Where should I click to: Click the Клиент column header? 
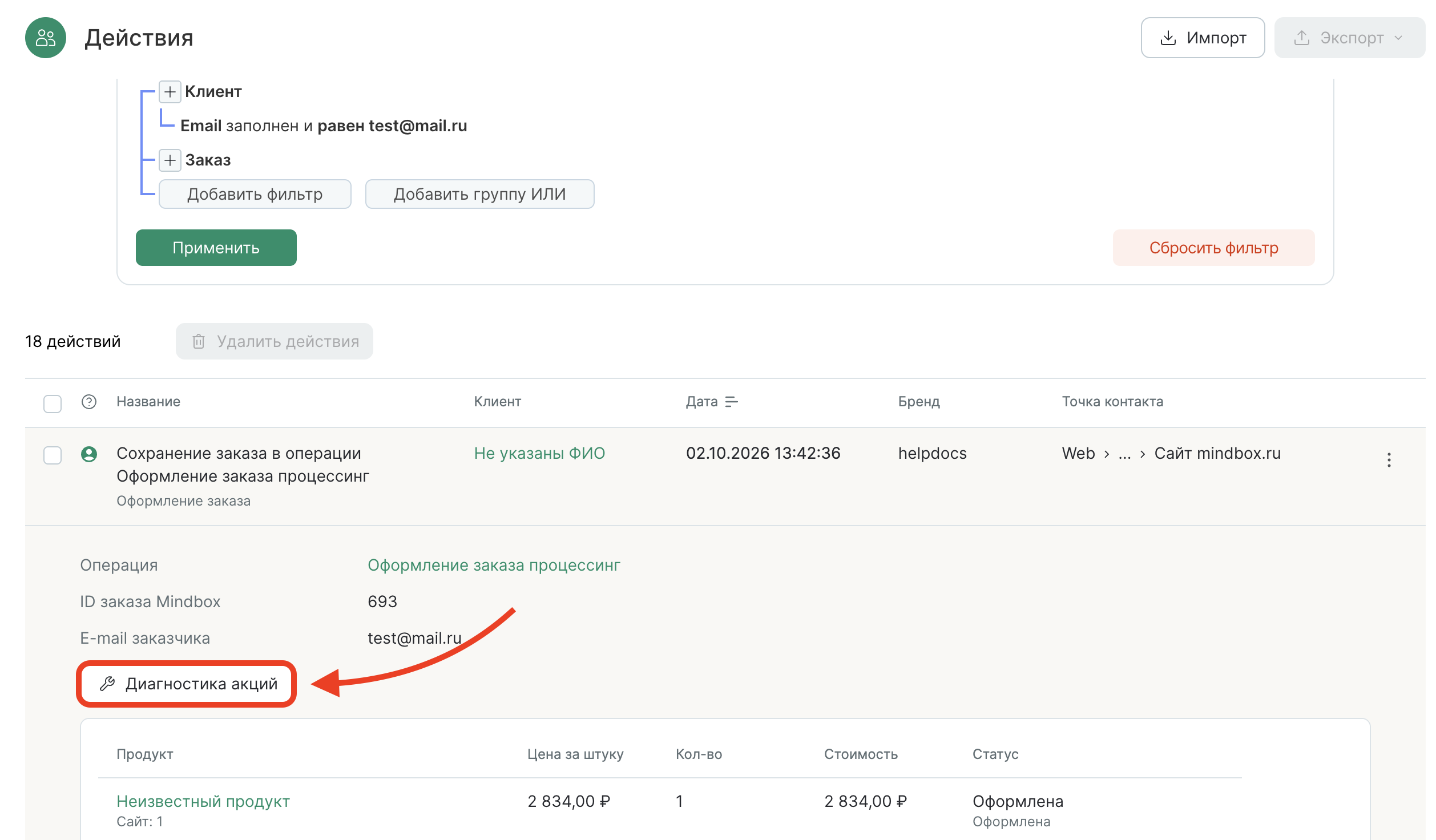pos(498,402)
